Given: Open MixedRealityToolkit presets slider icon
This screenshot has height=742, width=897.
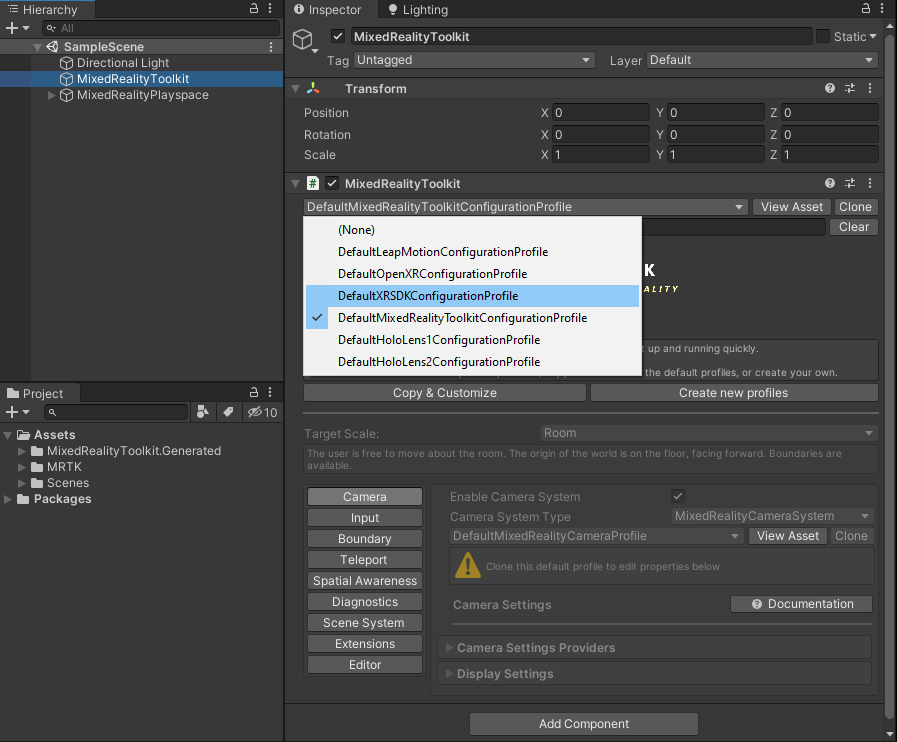Looking at the screenshot, I should (850, 183).
